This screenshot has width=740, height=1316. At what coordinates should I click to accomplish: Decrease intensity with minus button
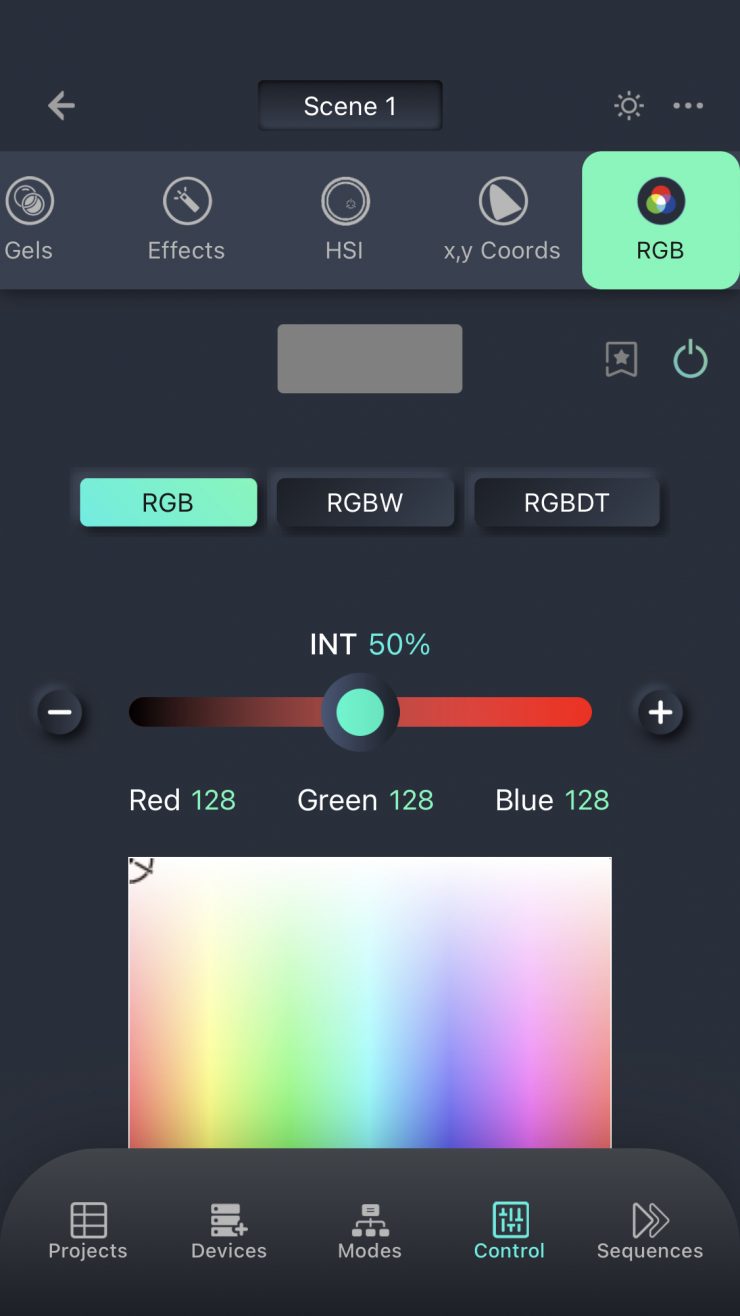pyautogui.click(x=60, y=712)
